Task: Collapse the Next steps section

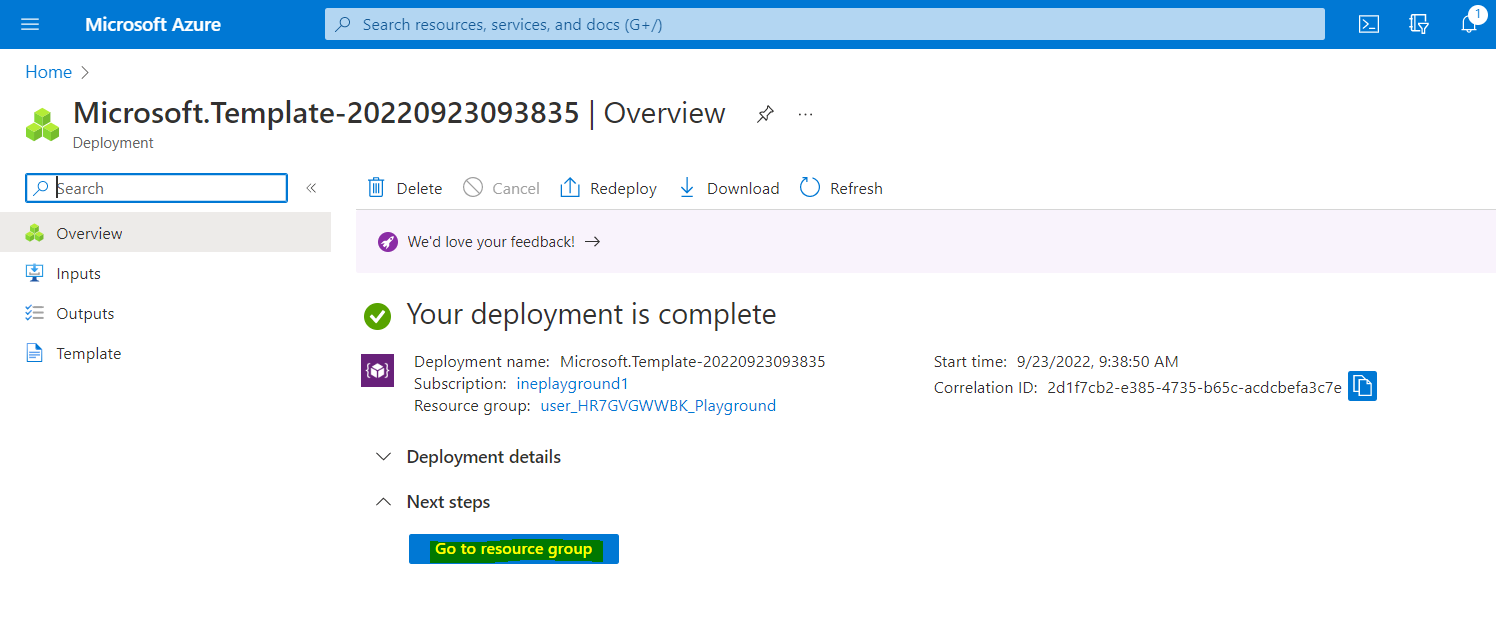Action: [x=434, y=502]
